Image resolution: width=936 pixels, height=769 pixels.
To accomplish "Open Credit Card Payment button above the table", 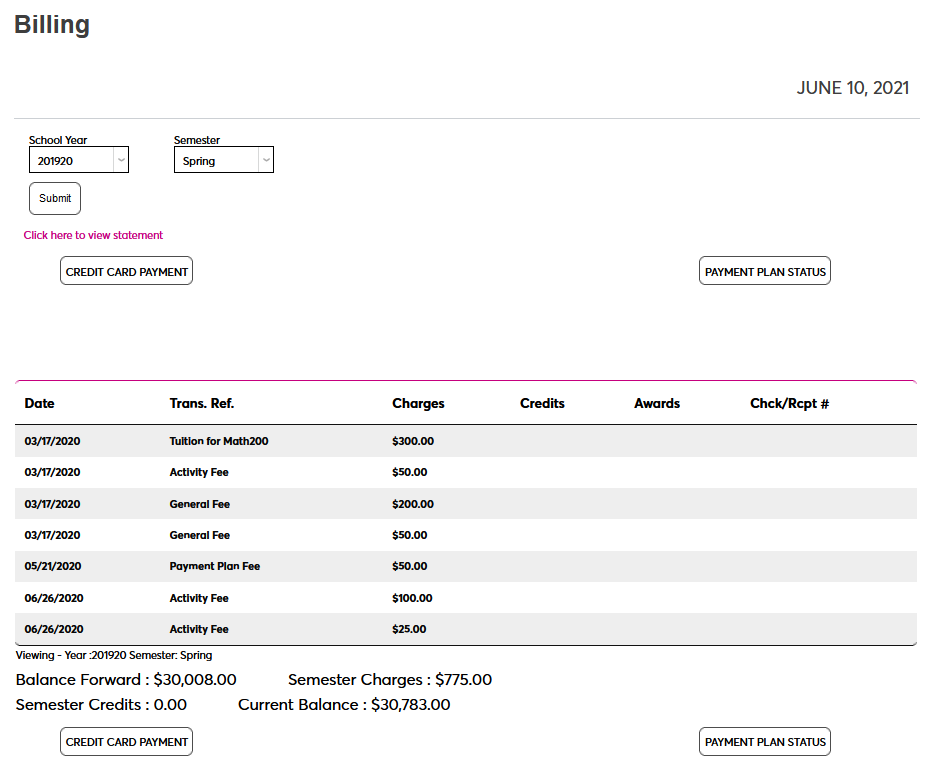I will click(x=126, y=271).
